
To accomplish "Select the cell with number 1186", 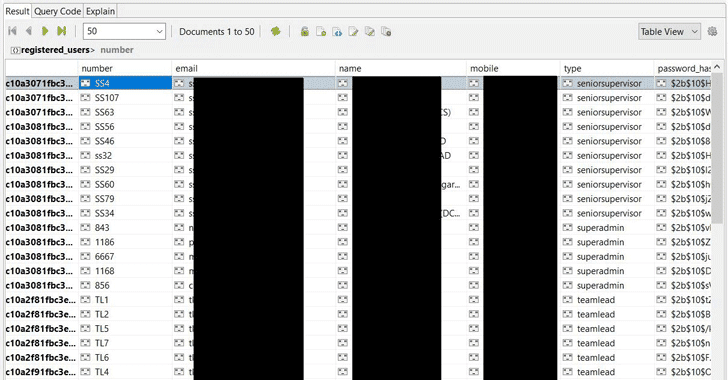I will tap(125, 242).
